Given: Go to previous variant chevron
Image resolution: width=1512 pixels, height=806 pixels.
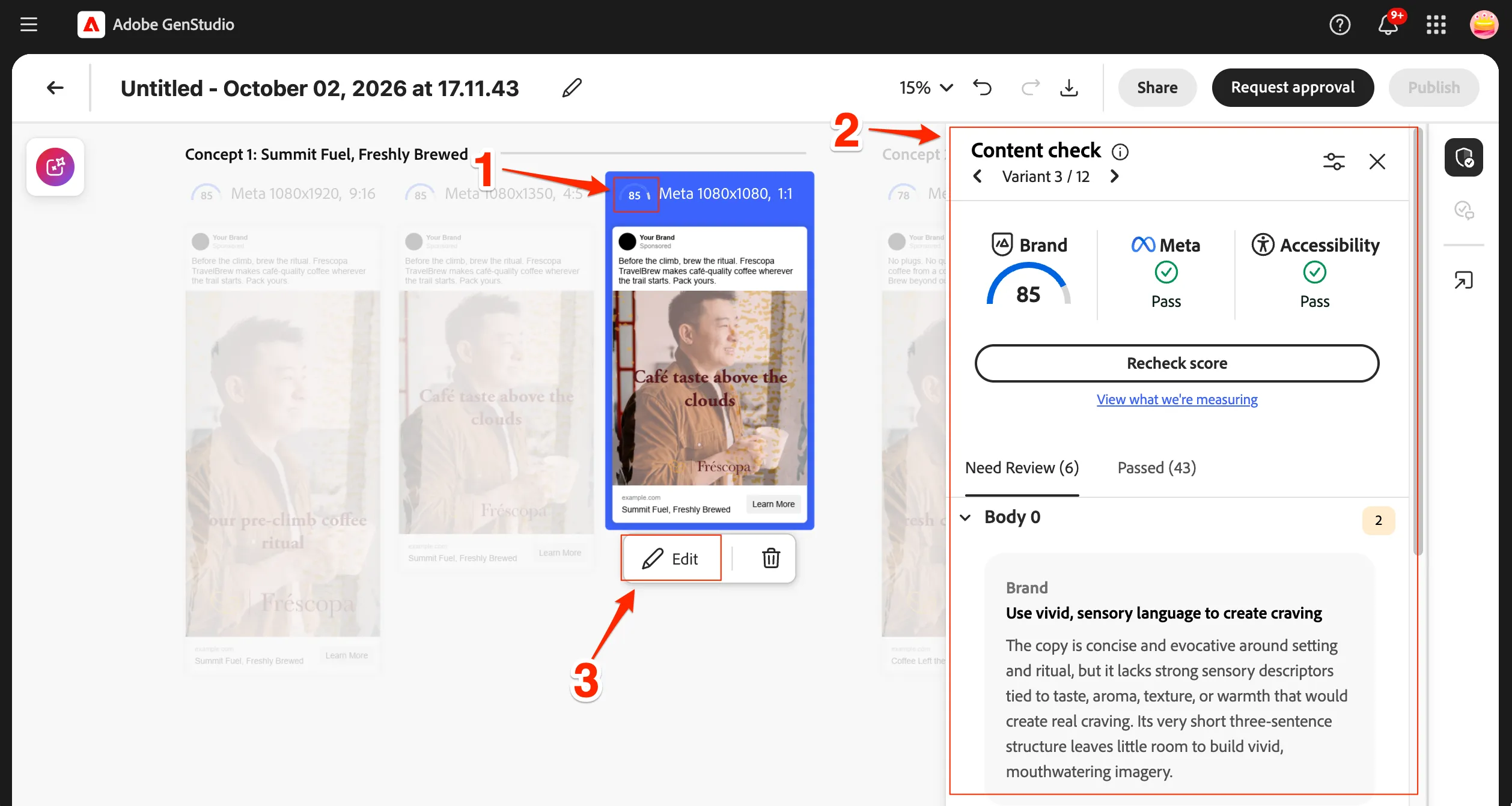Looking at the screenshot, I should [x=978, y=177].
